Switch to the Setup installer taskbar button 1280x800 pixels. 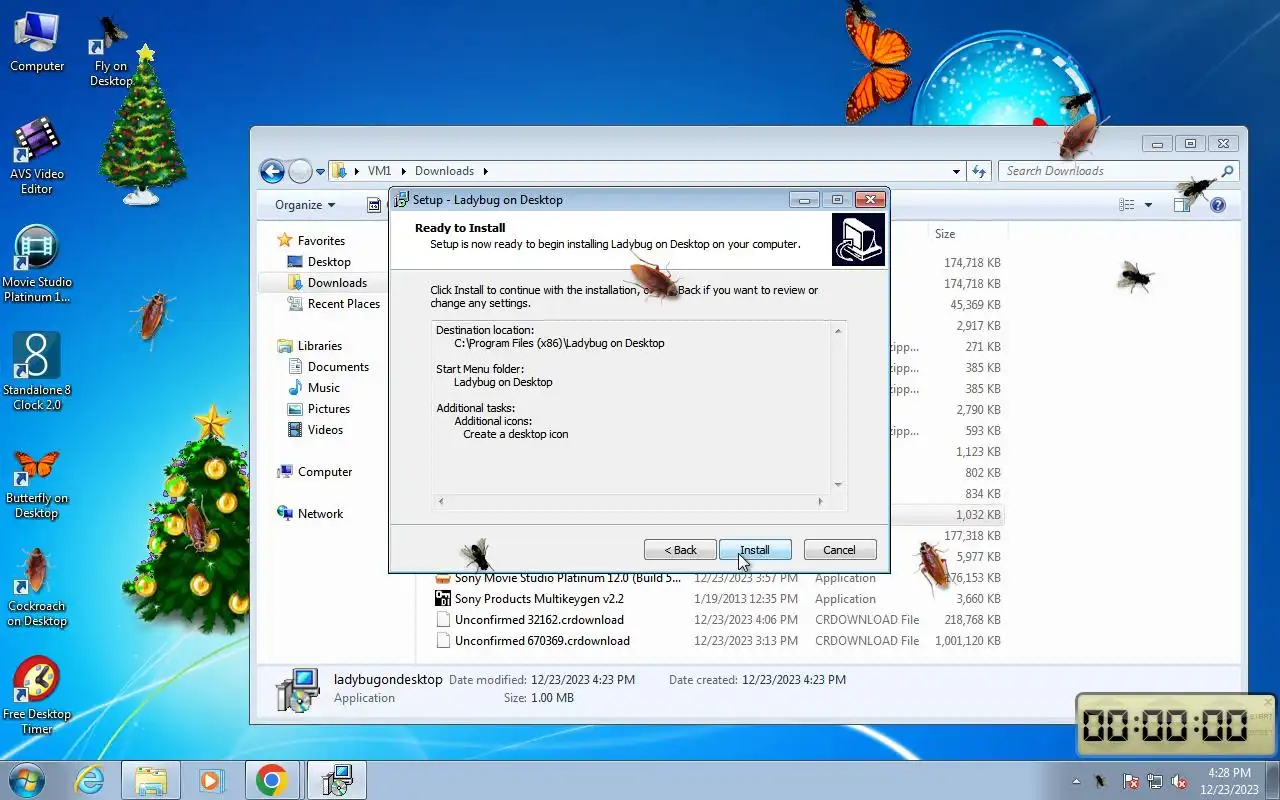pos(337,780)
